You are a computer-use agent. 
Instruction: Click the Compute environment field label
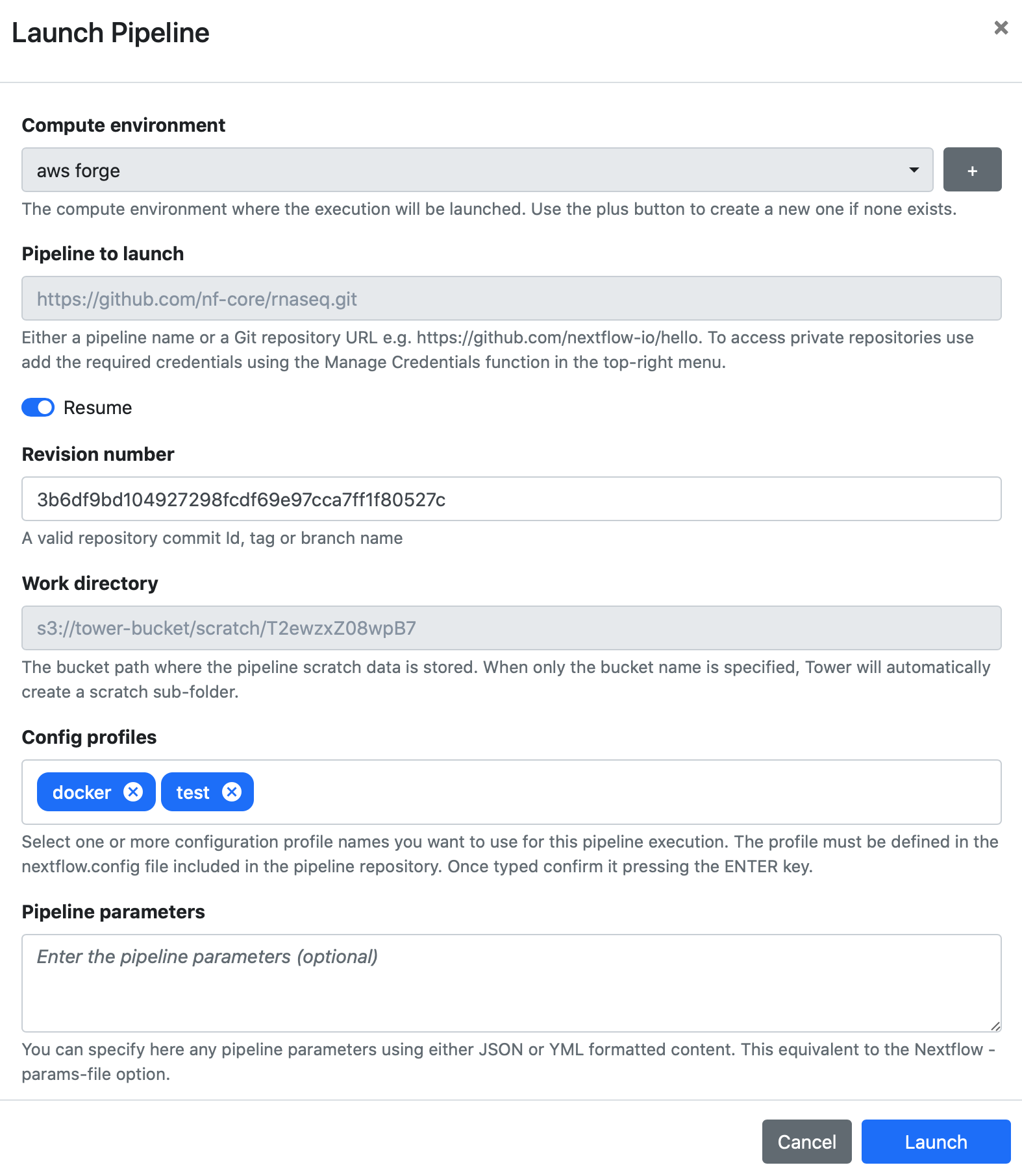[123, 125]
